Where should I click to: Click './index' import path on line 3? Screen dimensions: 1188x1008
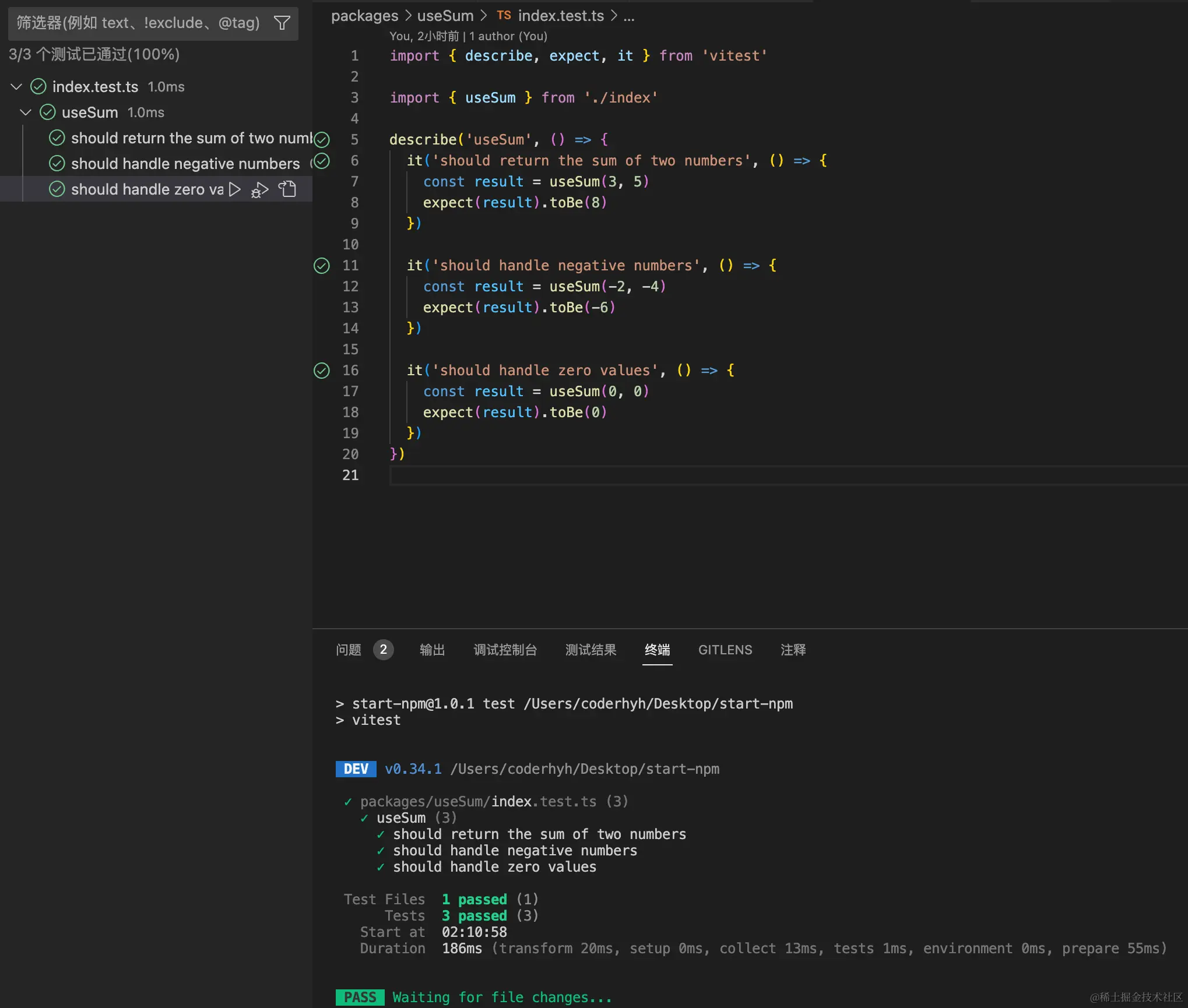(x=621, y=98)
